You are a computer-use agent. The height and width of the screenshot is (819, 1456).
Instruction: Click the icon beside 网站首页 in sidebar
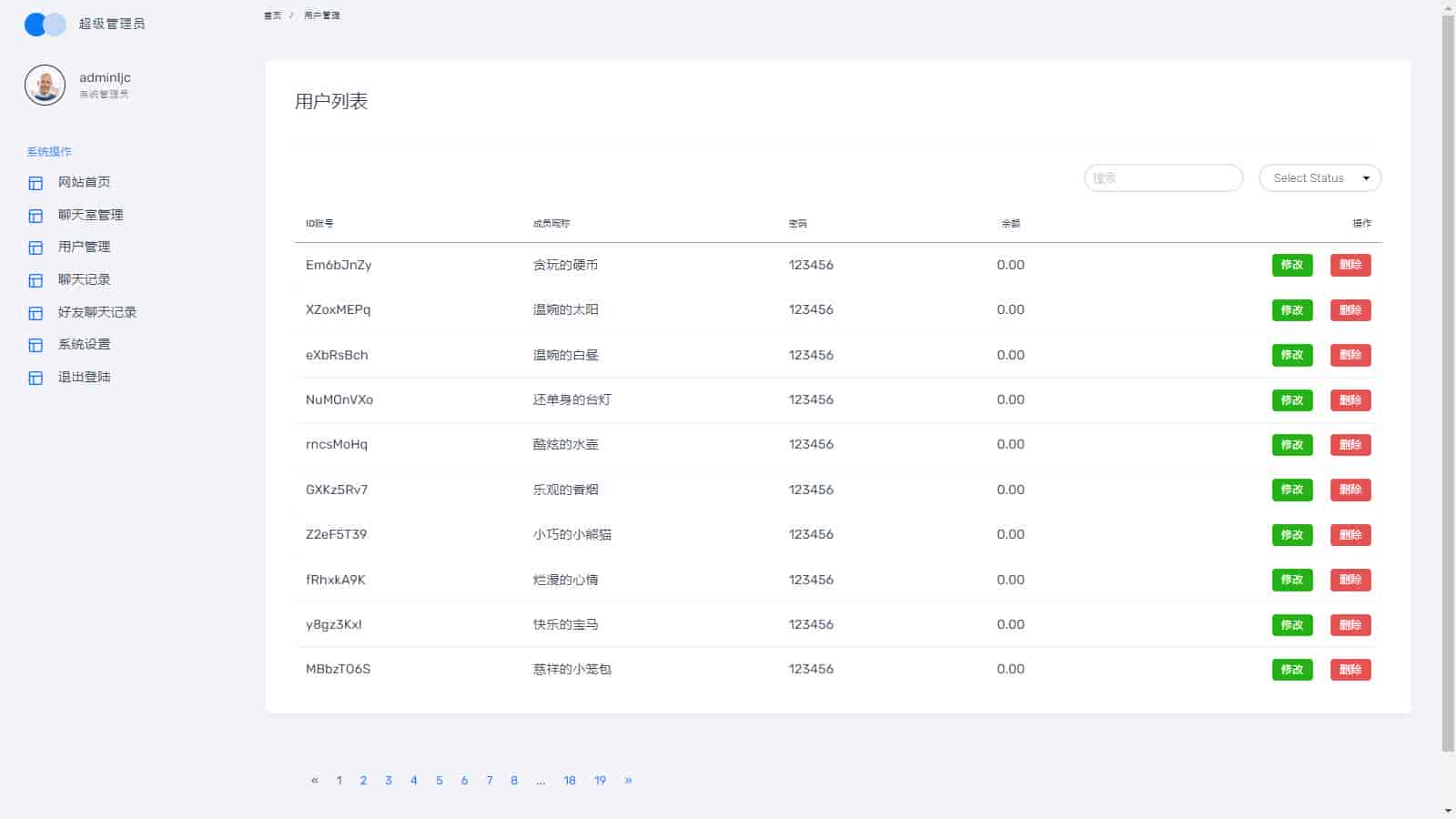pos(35,183)
